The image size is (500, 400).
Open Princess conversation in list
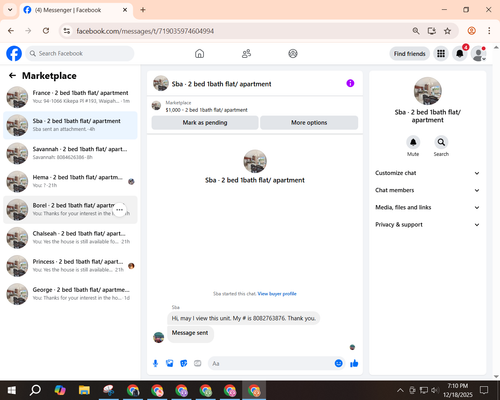click(x=70, y=266)
